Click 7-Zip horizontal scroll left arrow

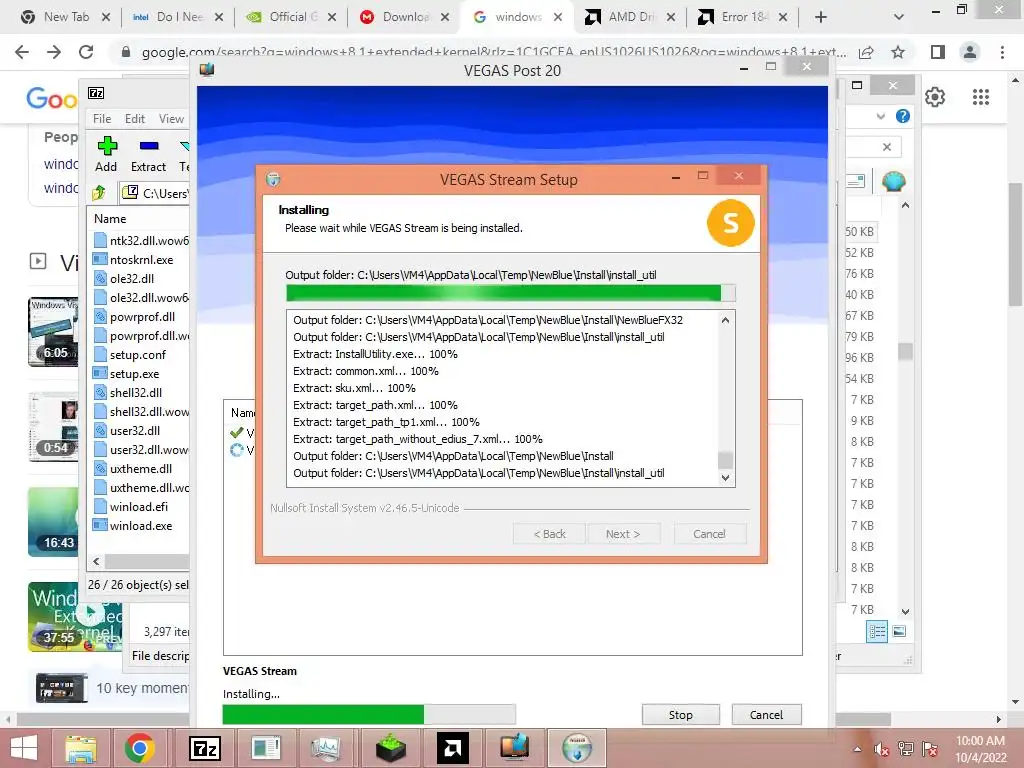tap(97, 561)
